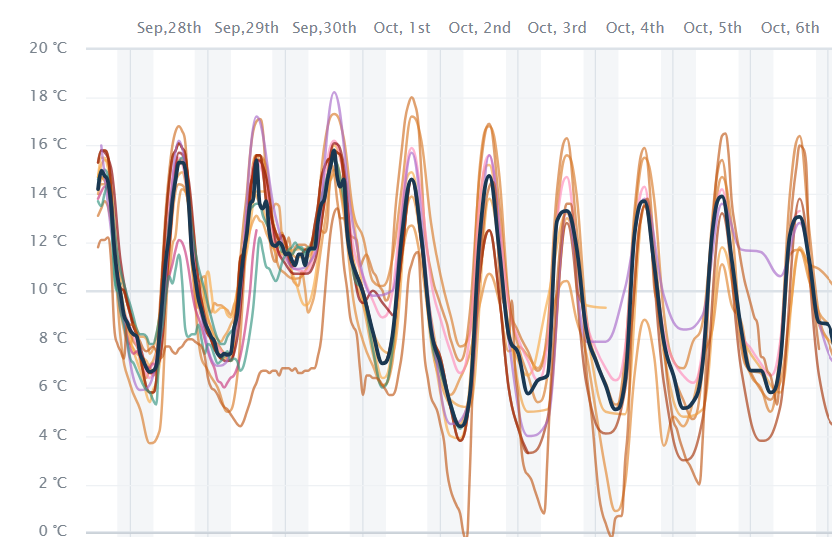The height and width of the screenshot is (537, 832).
Task: Select the 4 °C axis label
Action: click(53, 435)
